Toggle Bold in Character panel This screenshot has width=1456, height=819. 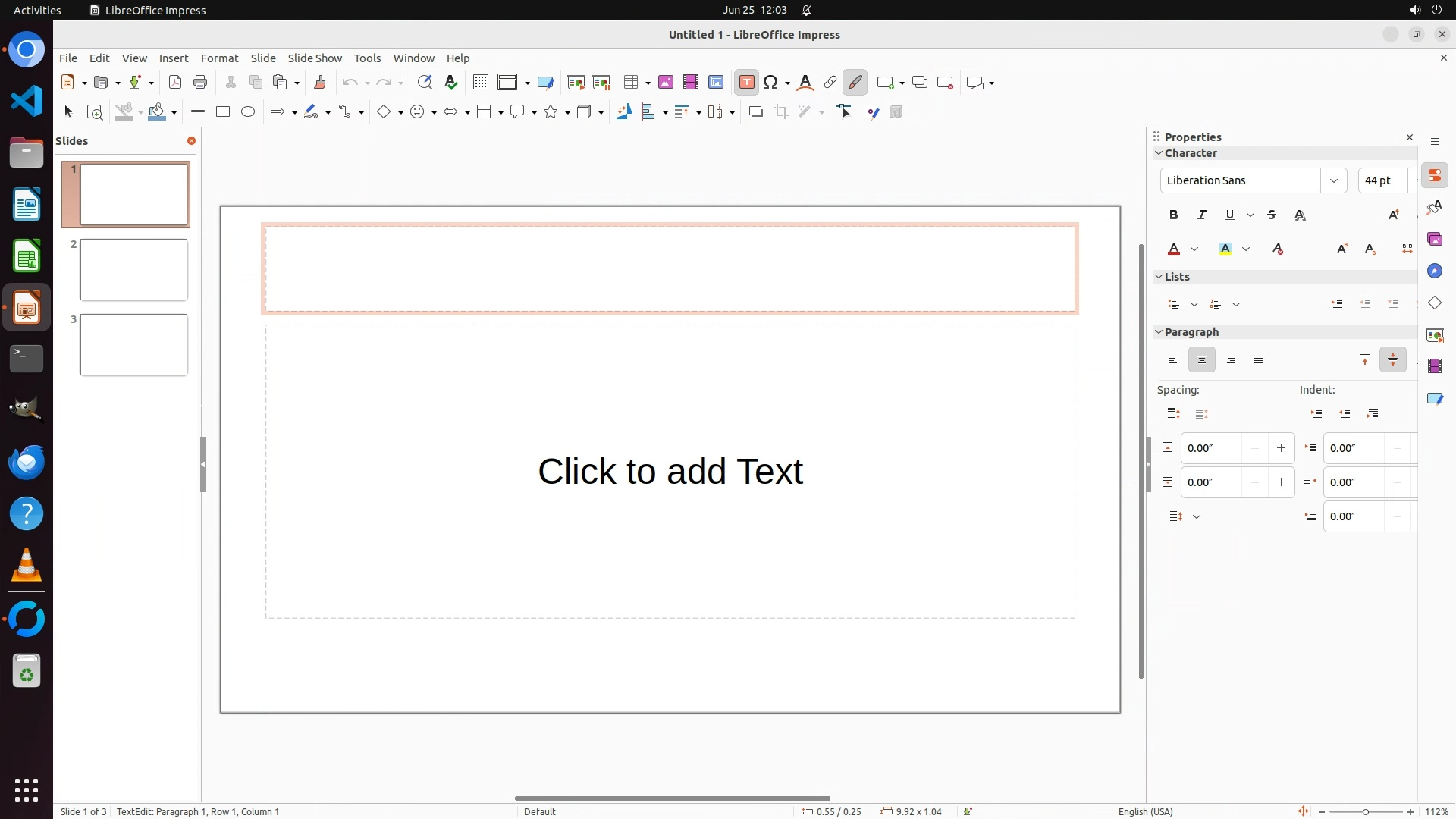point(1174,215)
